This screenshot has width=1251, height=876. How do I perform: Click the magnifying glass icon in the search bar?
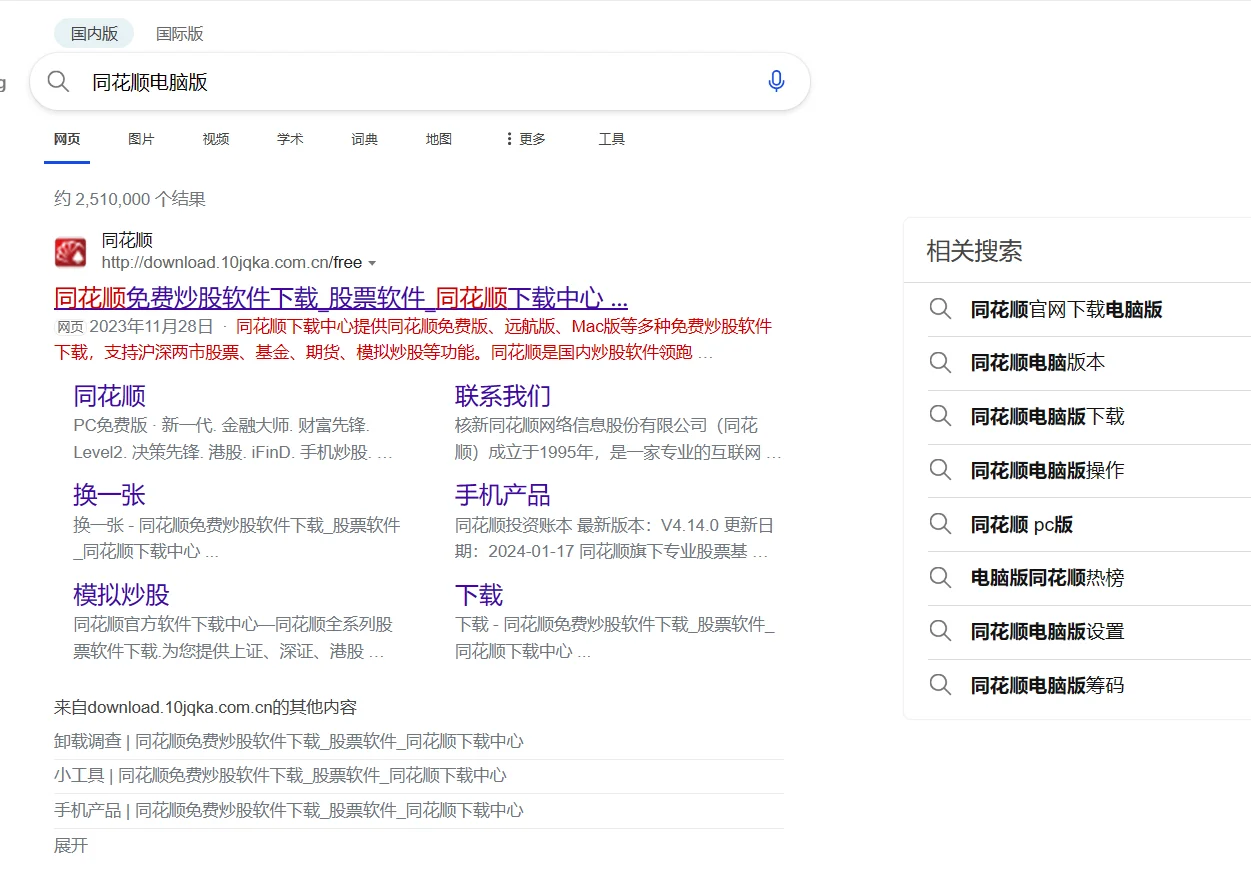58,81
